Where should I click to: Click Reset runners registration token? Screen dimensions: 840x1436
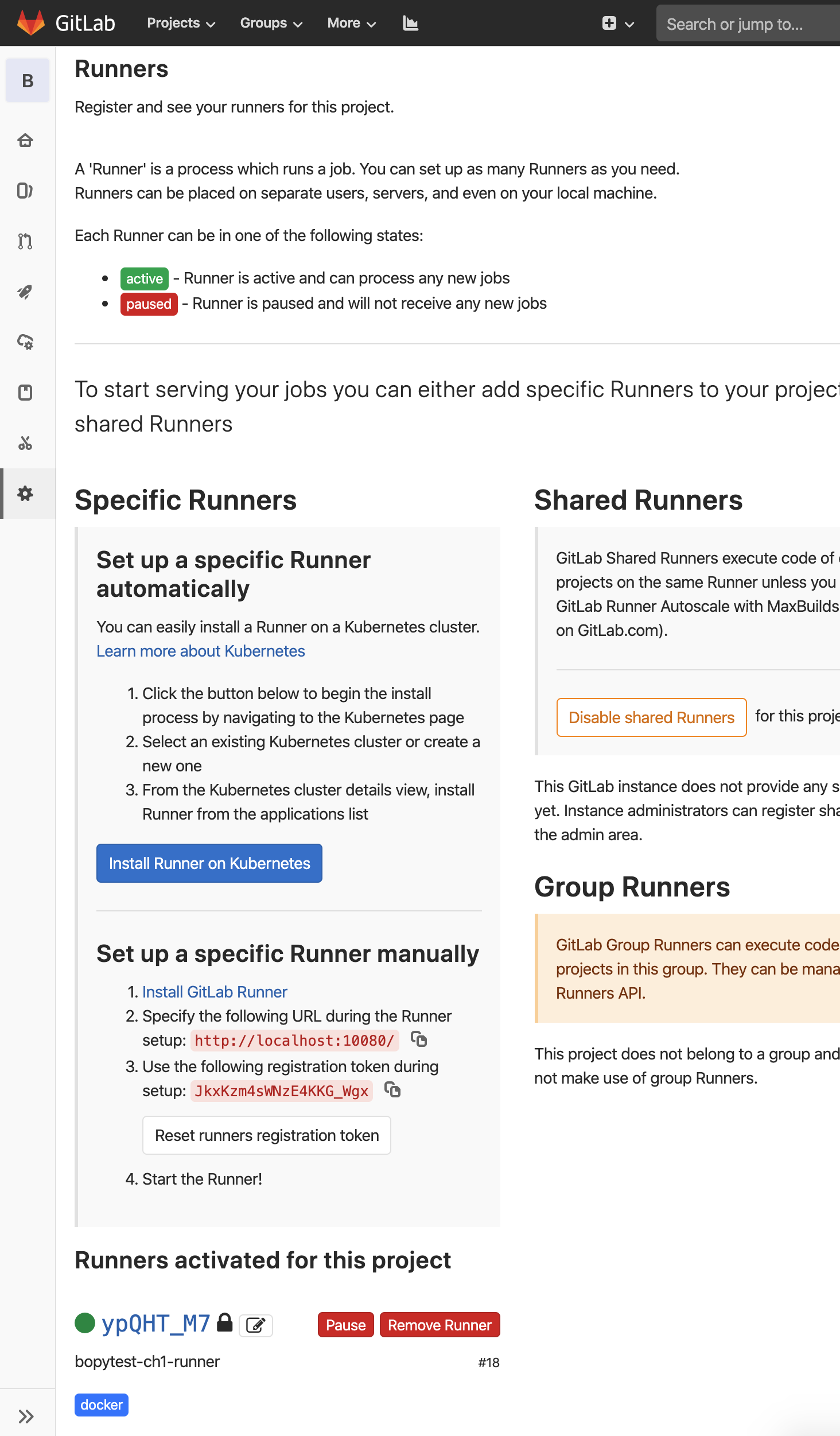(267, 1135)
